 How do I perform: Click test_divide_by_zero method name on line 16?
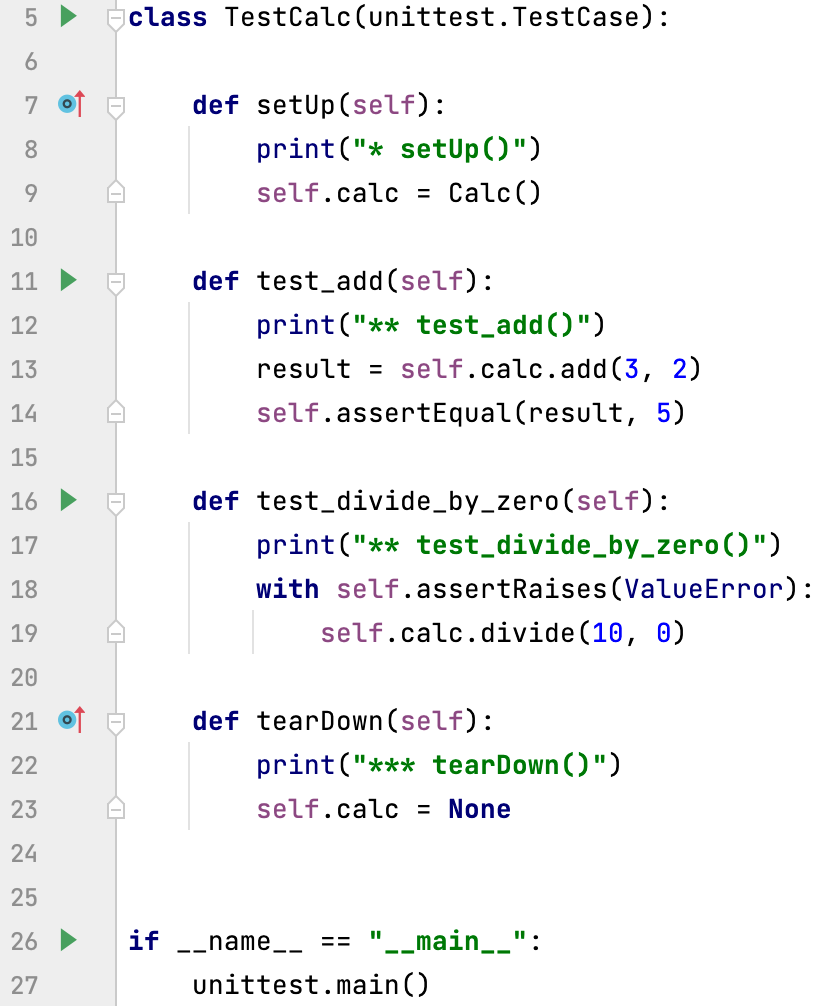point(407,501)
